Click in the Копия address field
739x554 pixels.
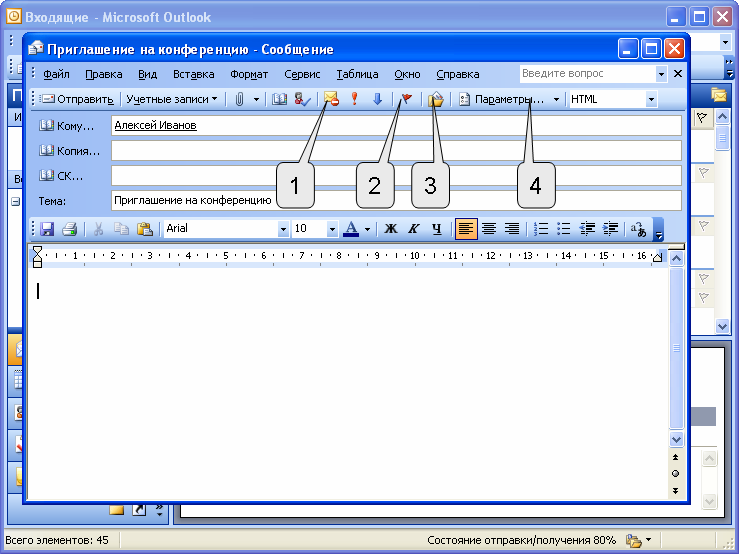(396, 151)
